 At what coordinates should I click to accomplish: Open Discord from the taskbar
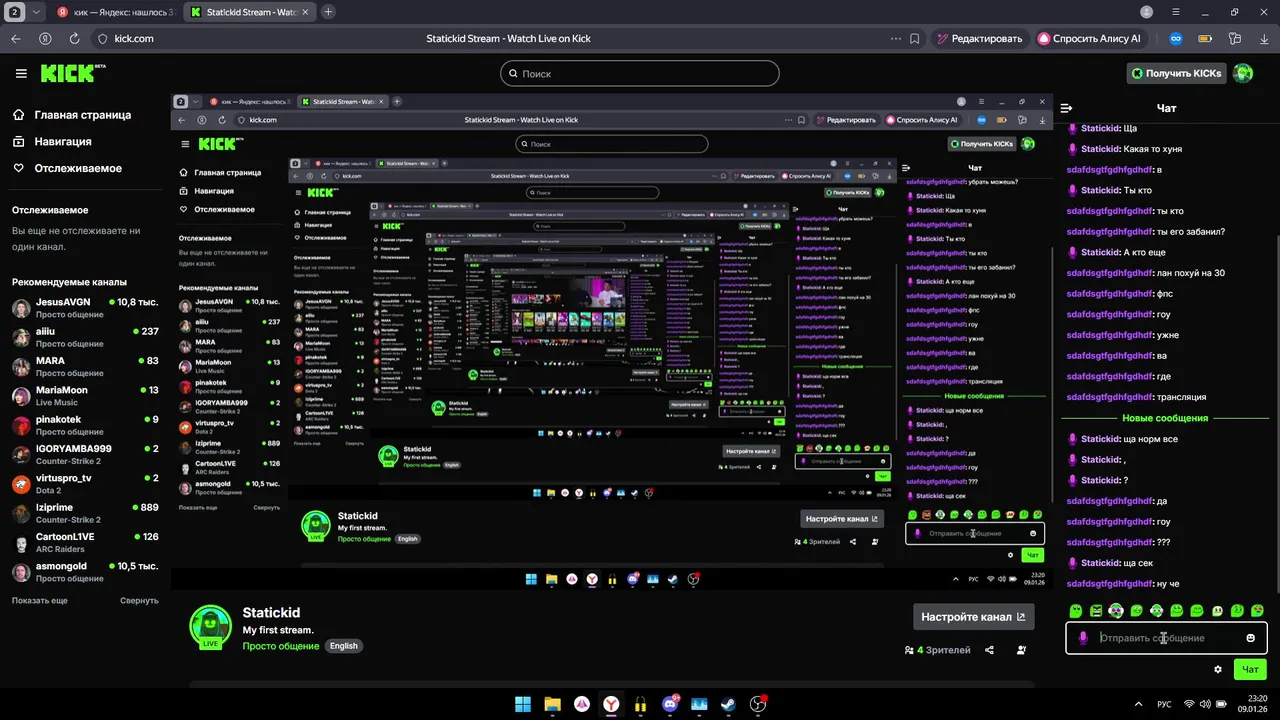[670, 704]
